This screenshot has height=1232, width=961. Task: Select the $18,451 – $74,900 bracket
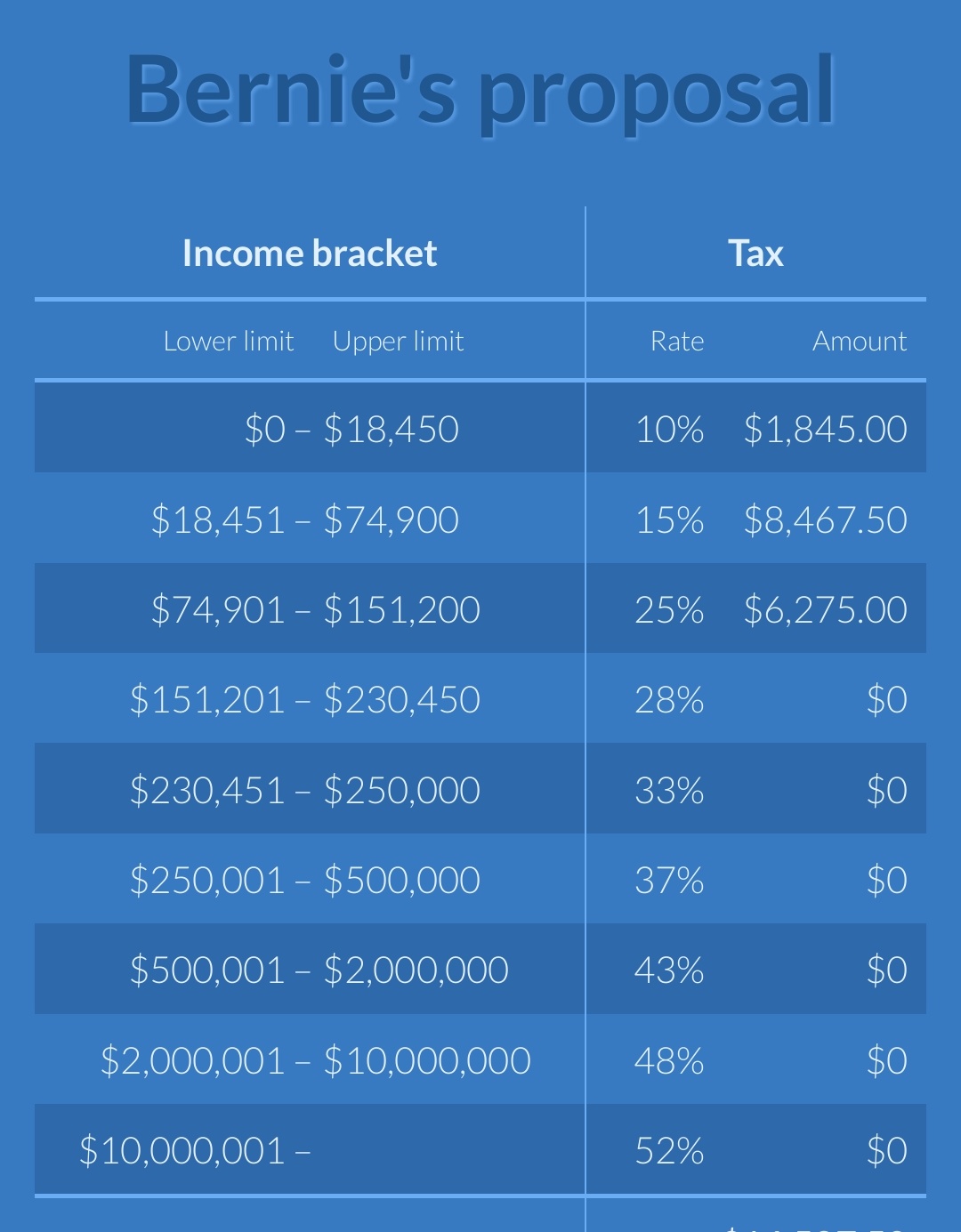tap(305, 520)
